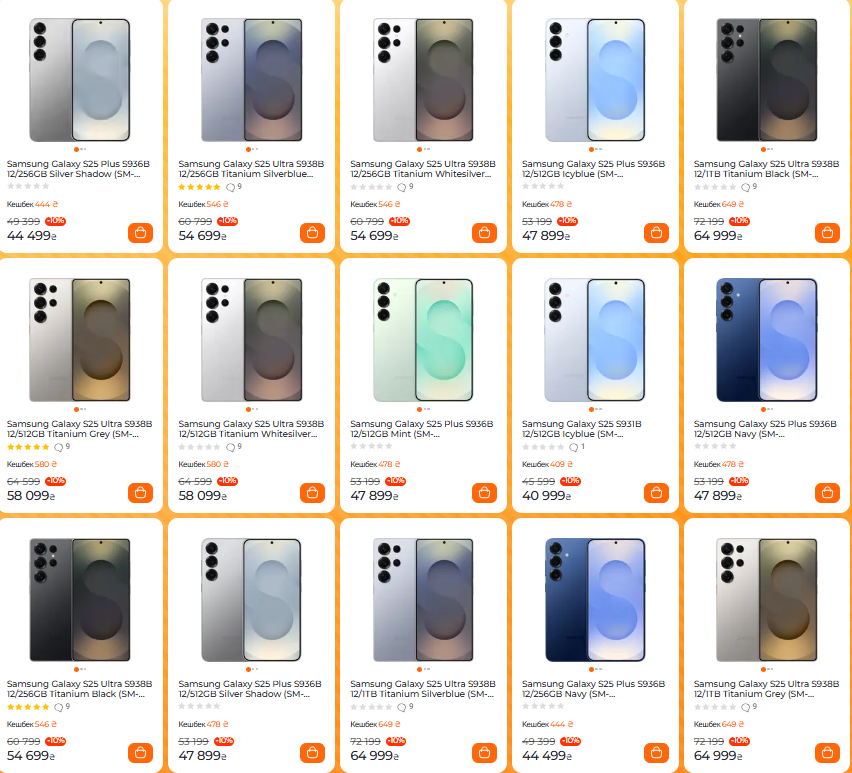The width and height of the screenshot is (852, 773).
Task: Add Galaxy S25 Plus Navy 256GB to cart
Action: 656,752
